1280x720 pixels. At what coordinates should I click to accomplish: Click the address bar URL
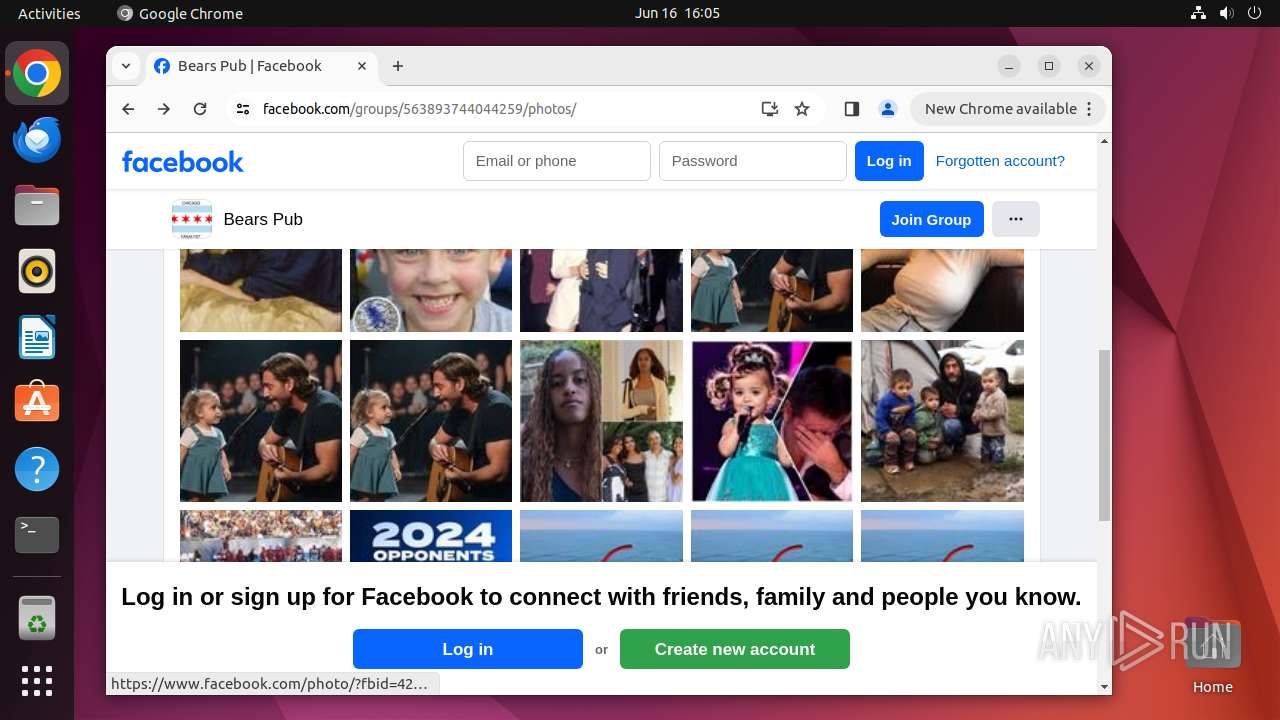pyautogui.click(x=420, y=109)
